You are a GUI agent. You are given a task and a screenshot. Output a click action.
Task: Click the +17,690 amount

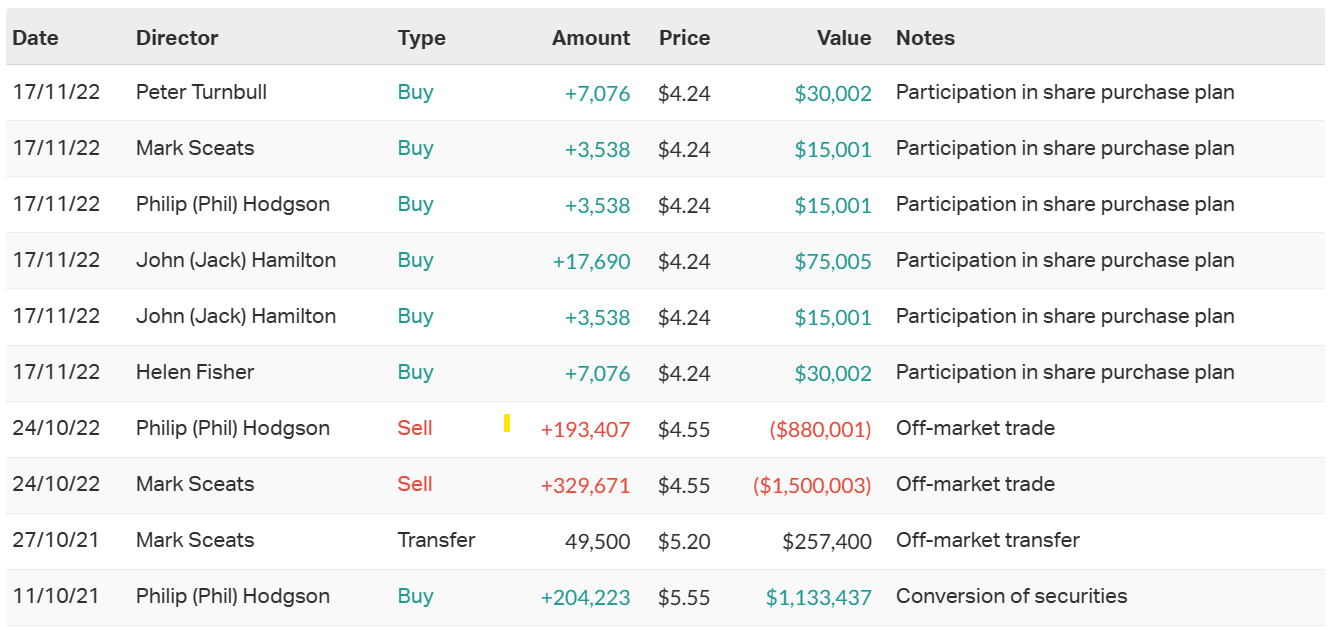click(591, 262)
